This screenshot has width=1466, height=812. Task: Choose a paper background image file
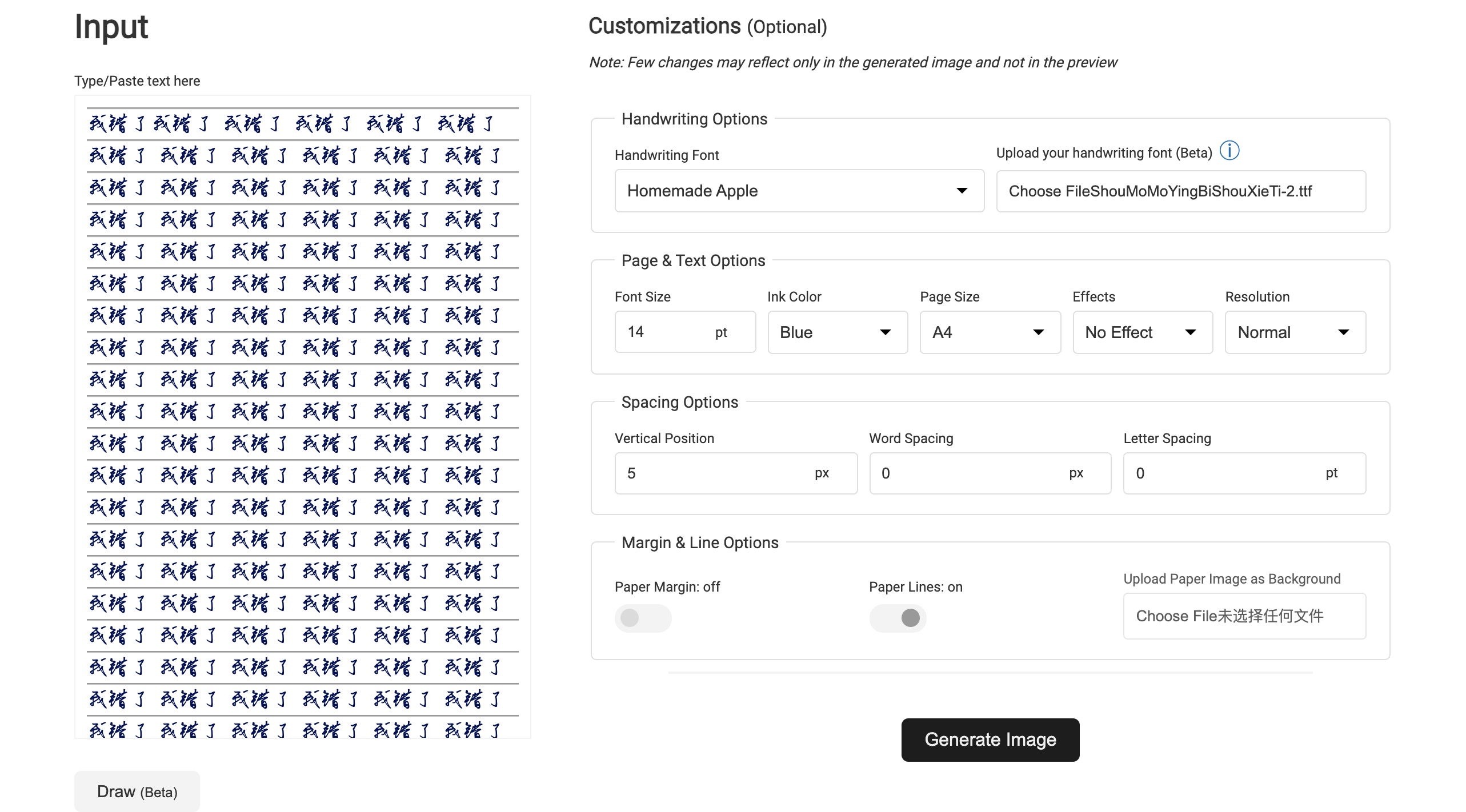1244,616
